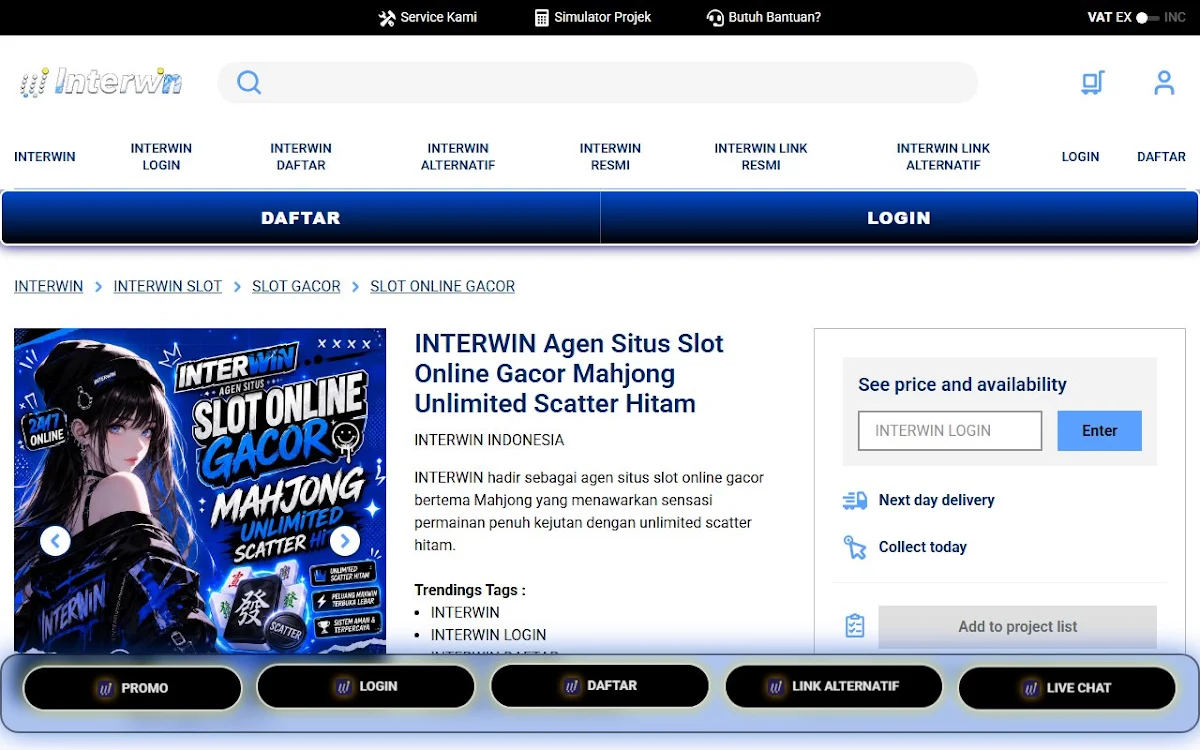Click the Collect today text
Image resolution: width=1200 pixels, height=750 pixels.
coord(923,547)
